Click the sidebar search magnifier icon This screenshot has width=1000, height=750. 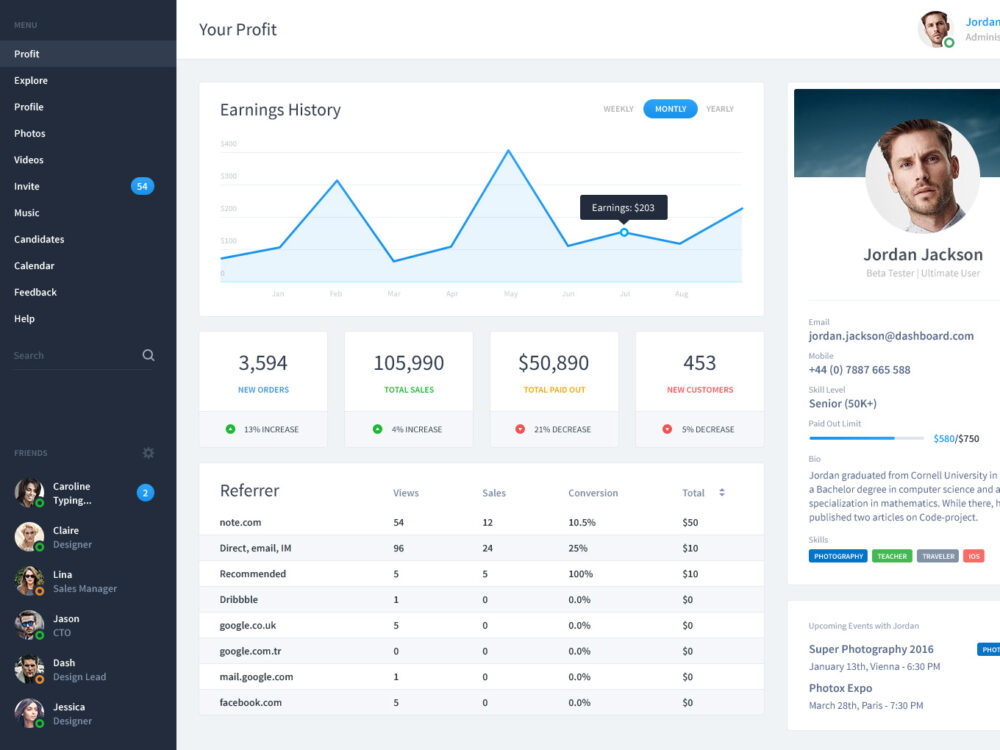coord(148,355)
